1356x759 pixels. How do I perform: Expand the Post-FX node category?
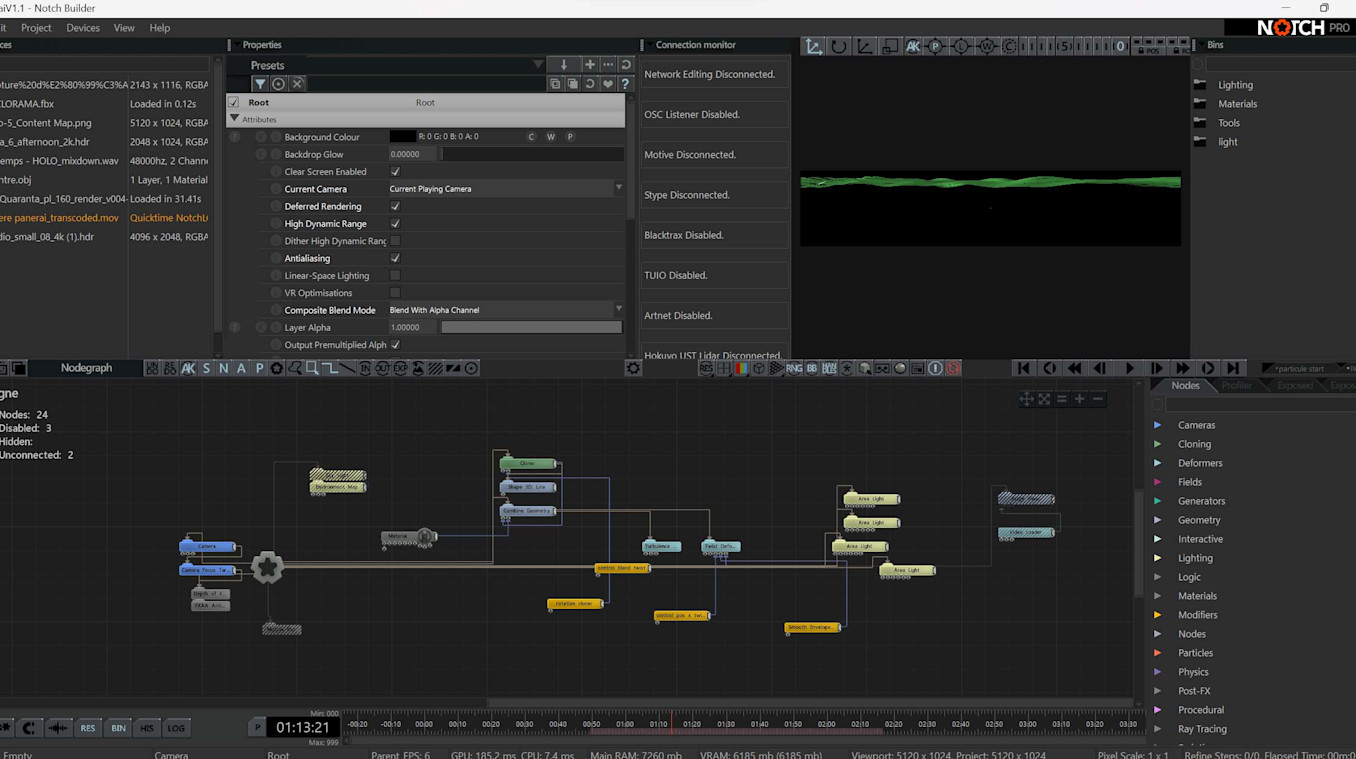tap(1158, 691)
